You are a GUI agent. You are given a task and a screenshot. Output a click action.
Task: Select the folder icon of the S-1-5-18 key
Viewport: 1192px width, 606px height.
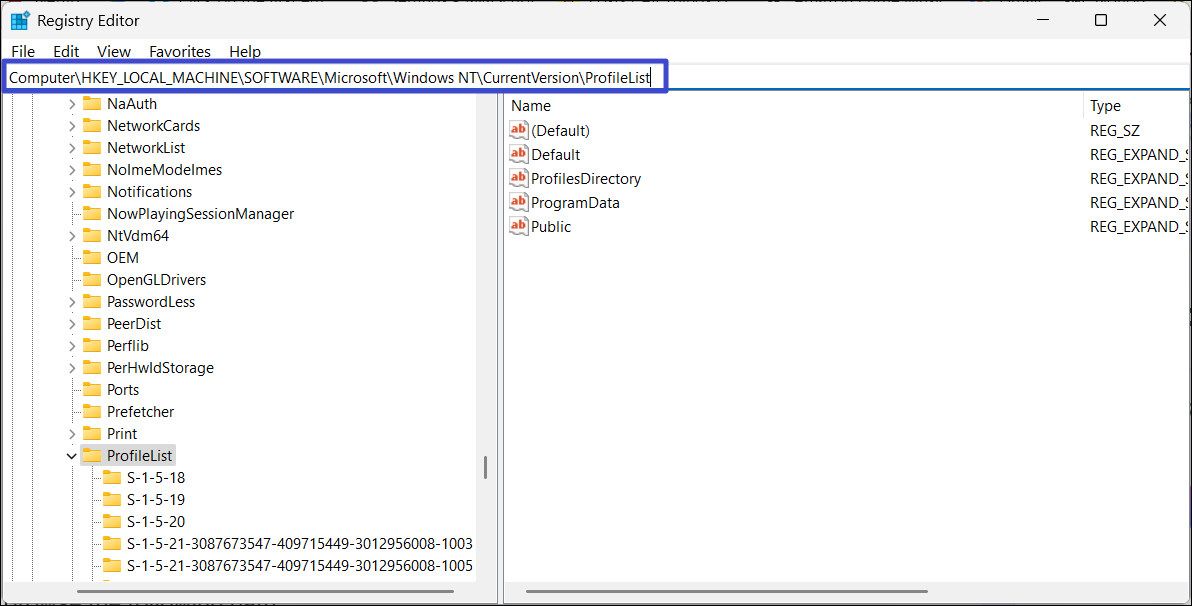112,477
